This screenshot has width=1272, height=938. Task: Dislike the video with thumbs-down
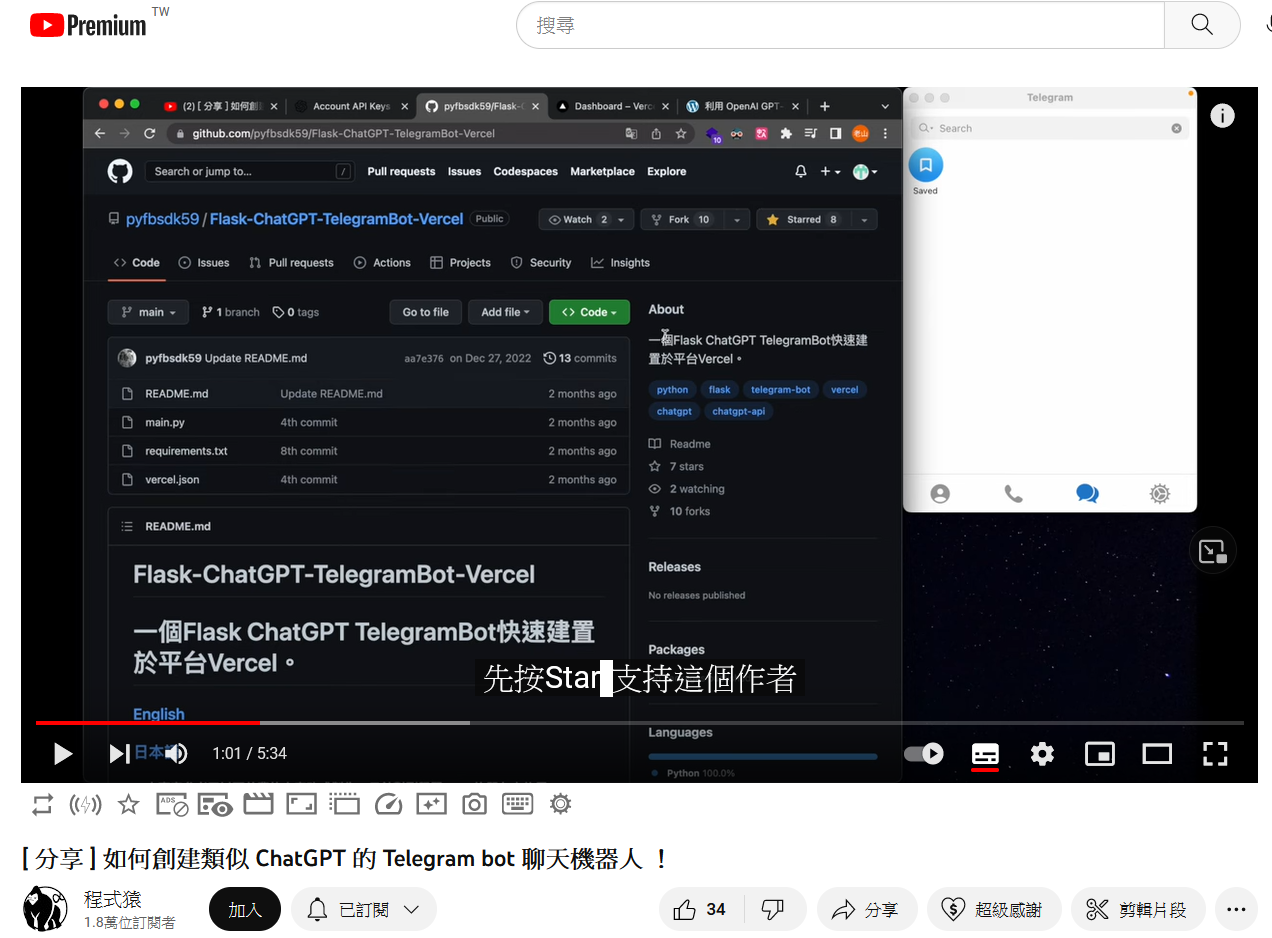(x=773, y=909)
